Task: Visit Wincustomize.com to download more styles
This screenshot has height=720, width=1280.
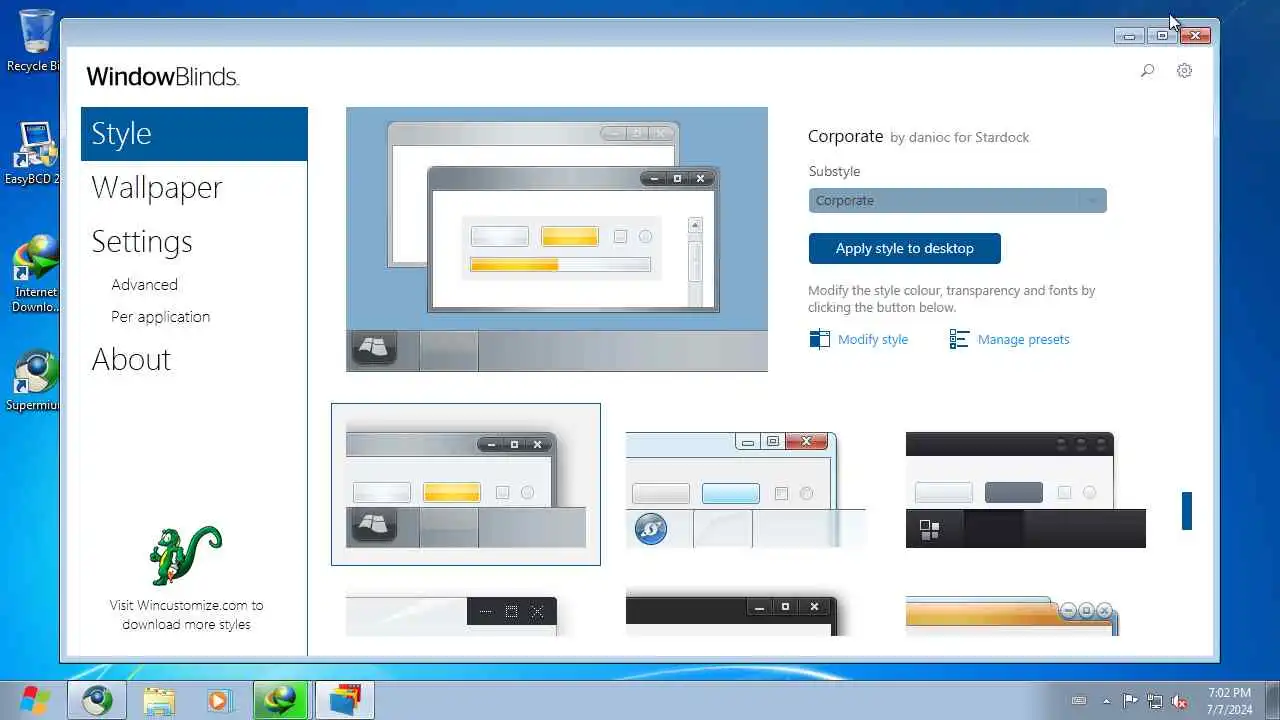Action: [186, 615]
